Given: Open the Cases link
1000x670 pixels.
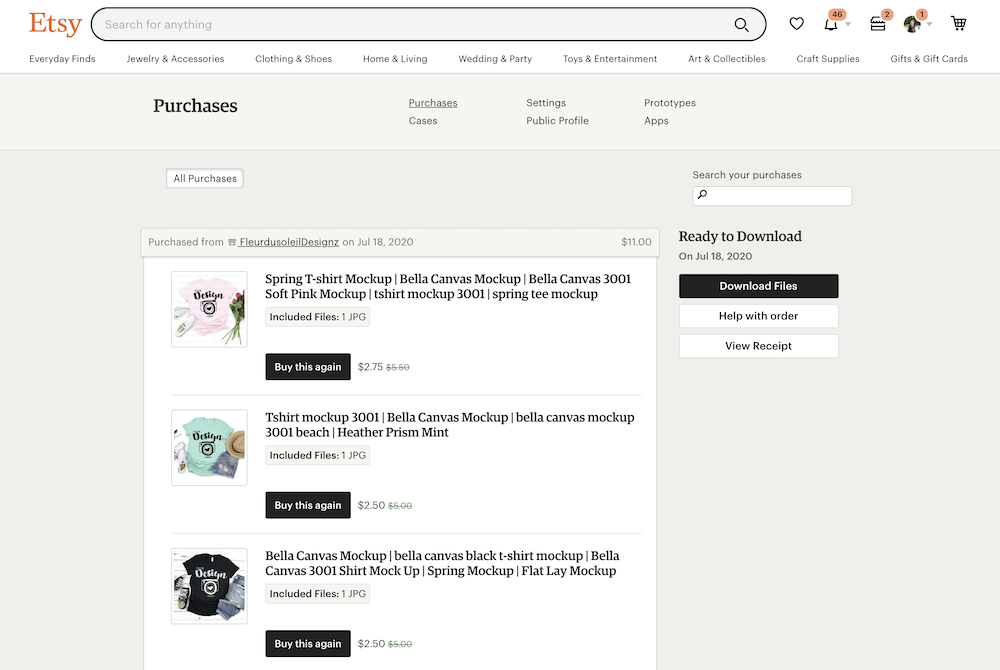Looking at the screenshot, I should coord(423,120).
